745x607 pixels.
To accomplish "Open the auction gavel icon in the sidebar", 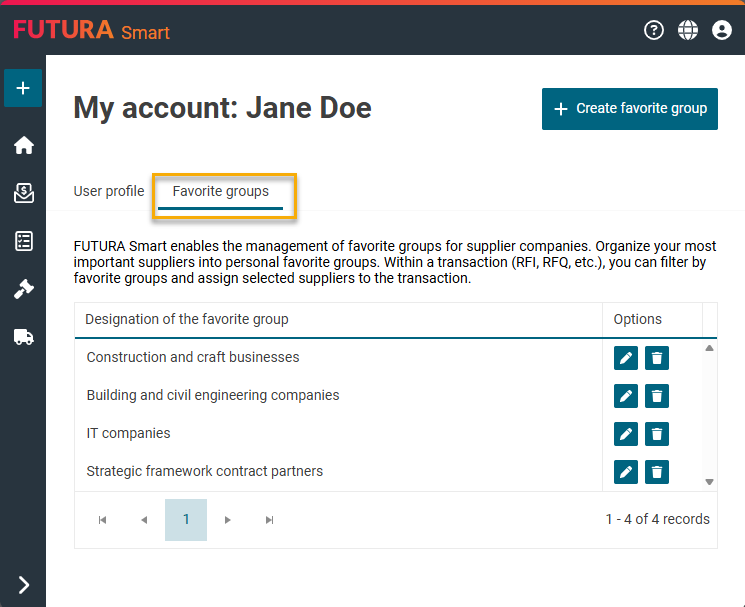I will pyautogui.click(x=23, y=289).
